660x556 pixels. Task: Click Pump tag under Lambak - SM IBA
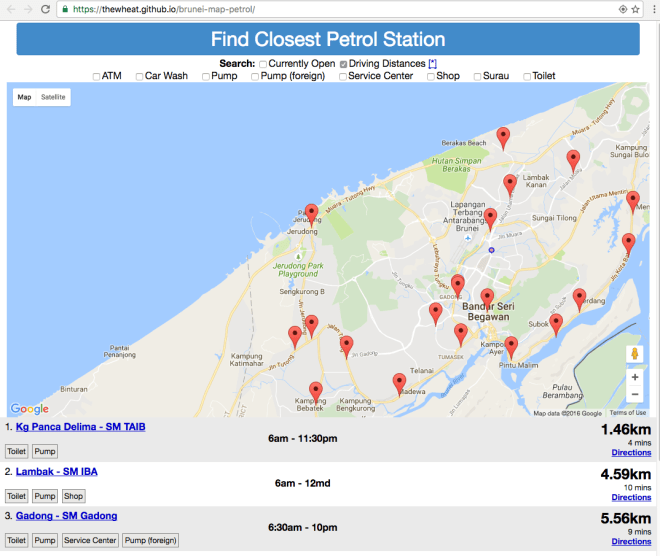[45, 496]
